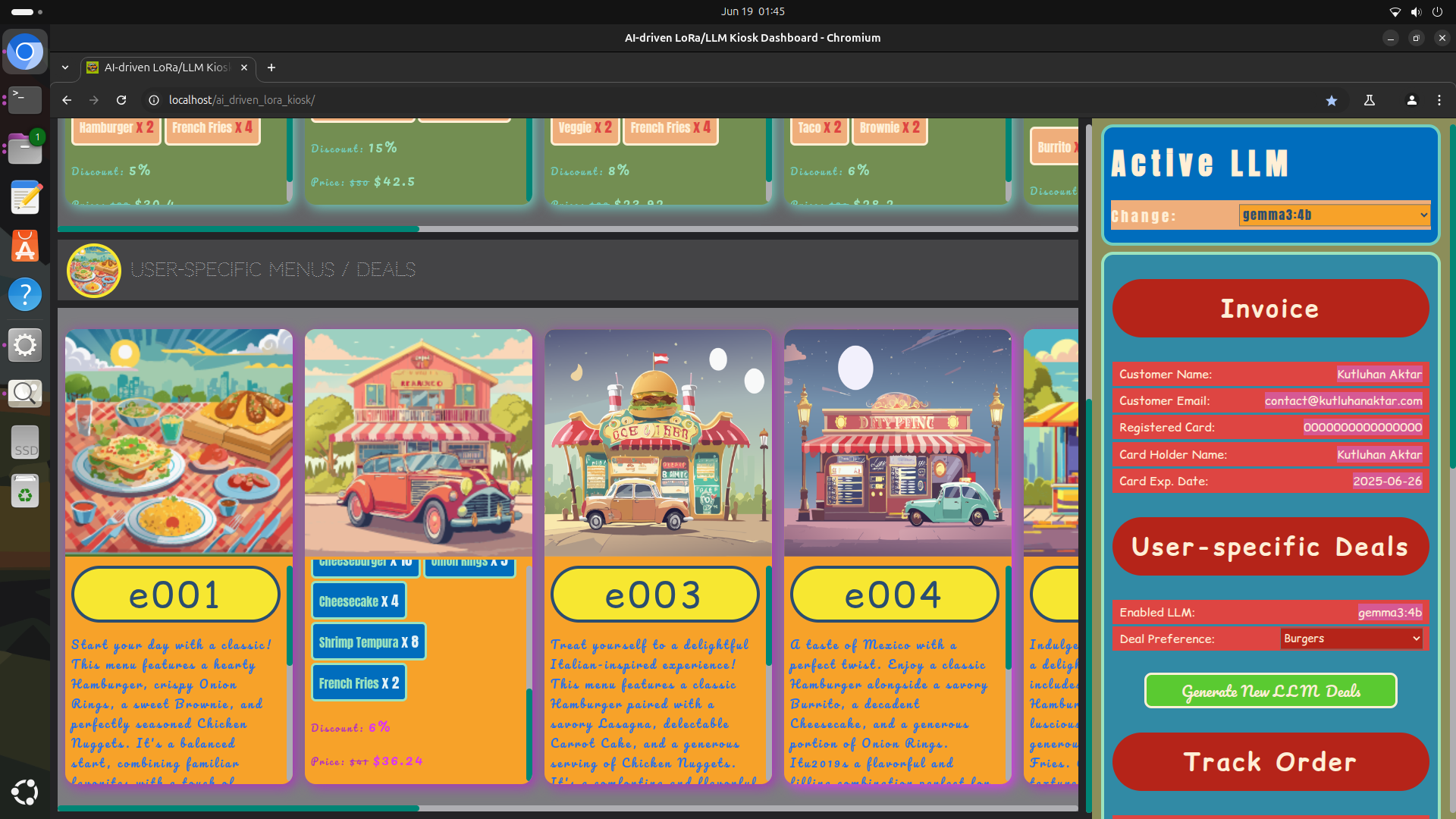Select the e001 menu food thumbnail
This screenshot has height=819, width=1456.
click(179, 442)
